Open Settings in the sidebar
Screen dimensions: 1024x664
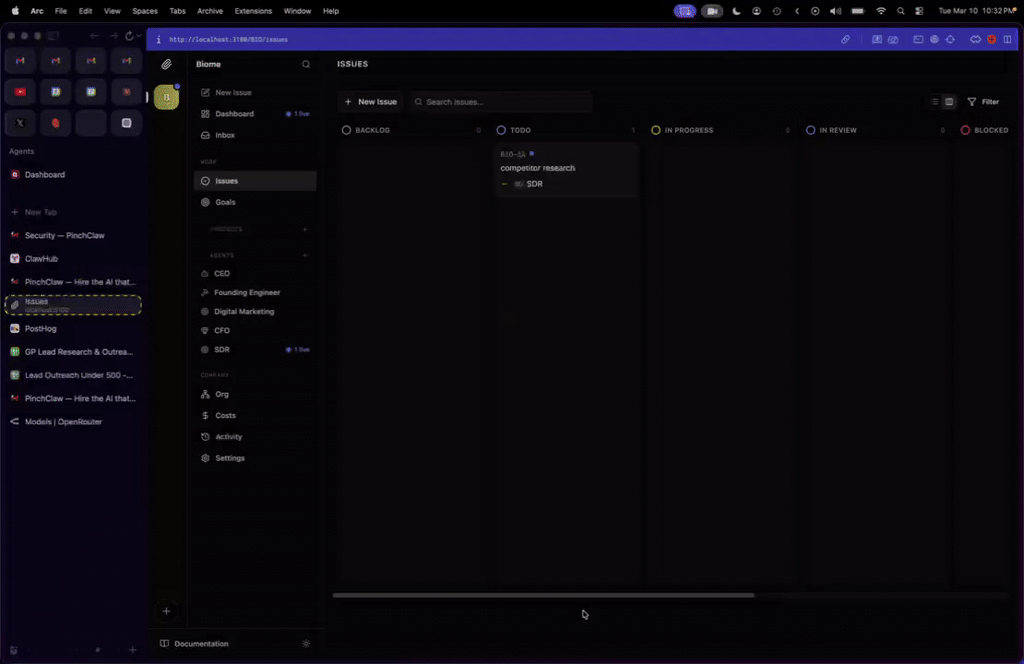click(255, 458)
